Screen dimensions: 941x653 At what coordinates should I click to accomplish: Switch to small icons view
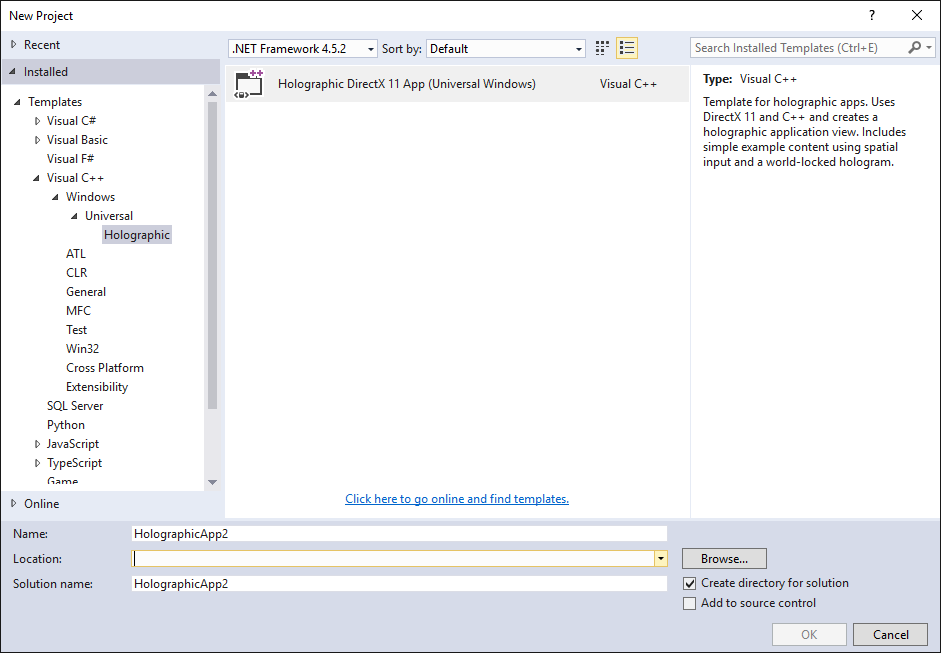tap(602, 48)
